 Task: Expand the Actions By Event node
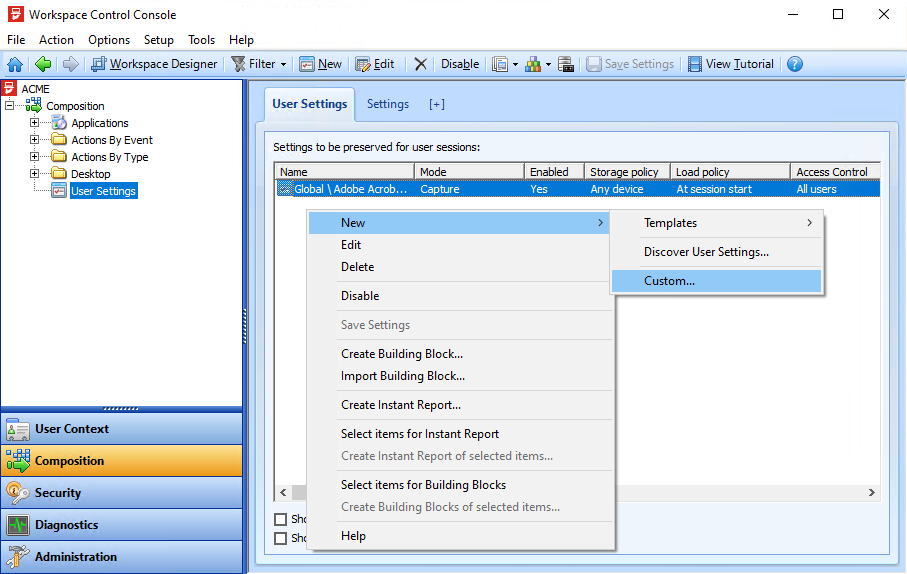click(x=34, y=140)
